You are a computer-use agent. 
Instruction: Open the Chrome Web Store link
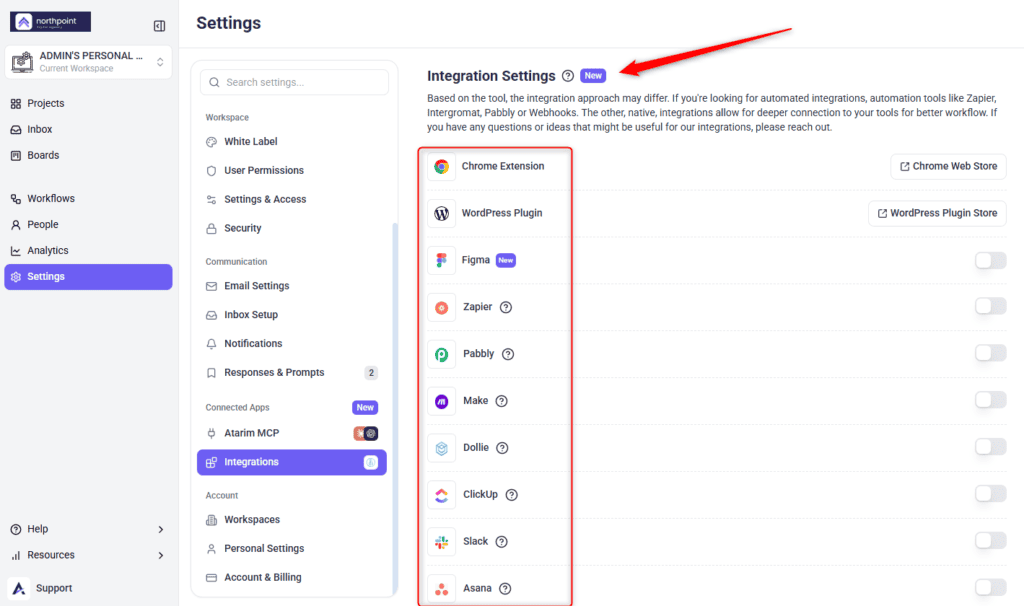tap(948, 167)
